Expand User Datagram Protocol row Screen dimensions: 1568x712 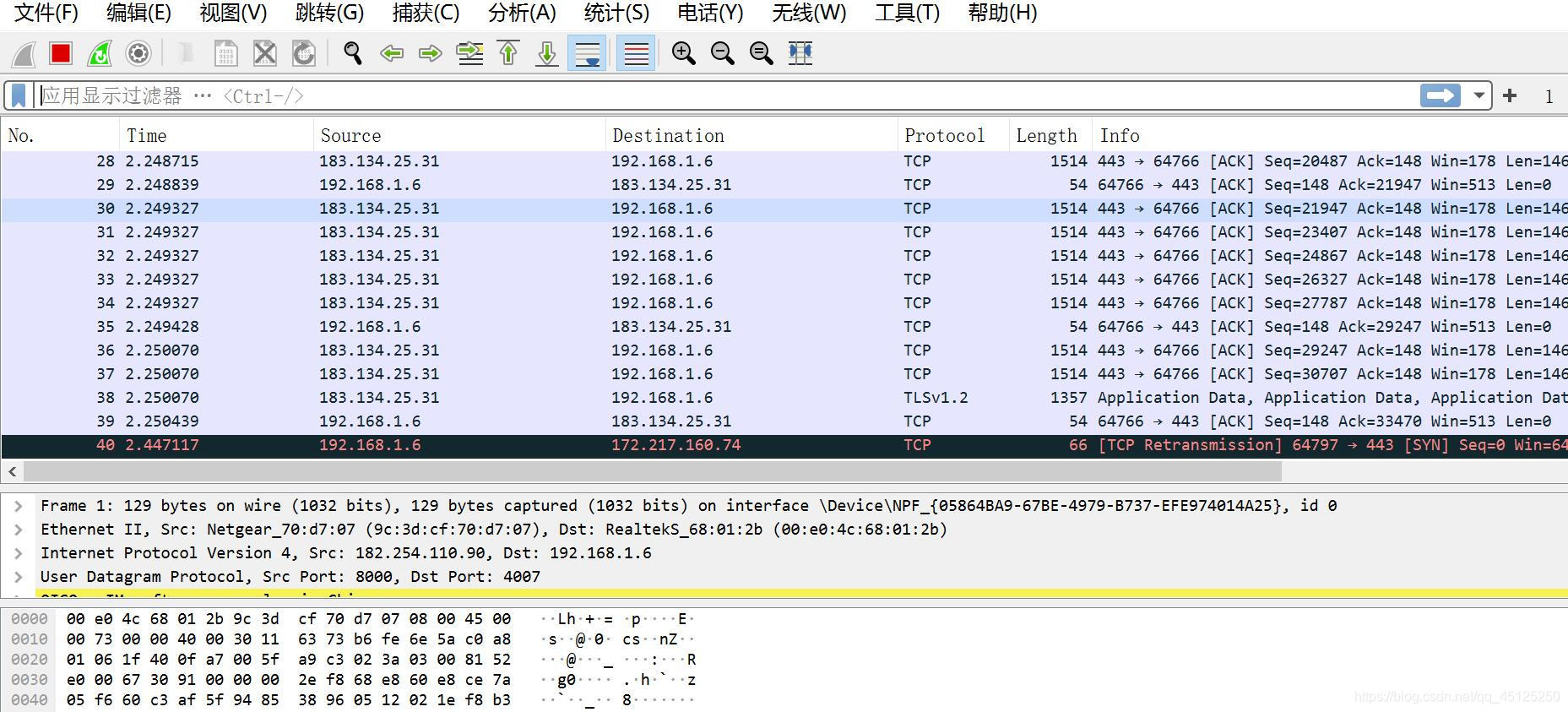(x=18, y=577)
